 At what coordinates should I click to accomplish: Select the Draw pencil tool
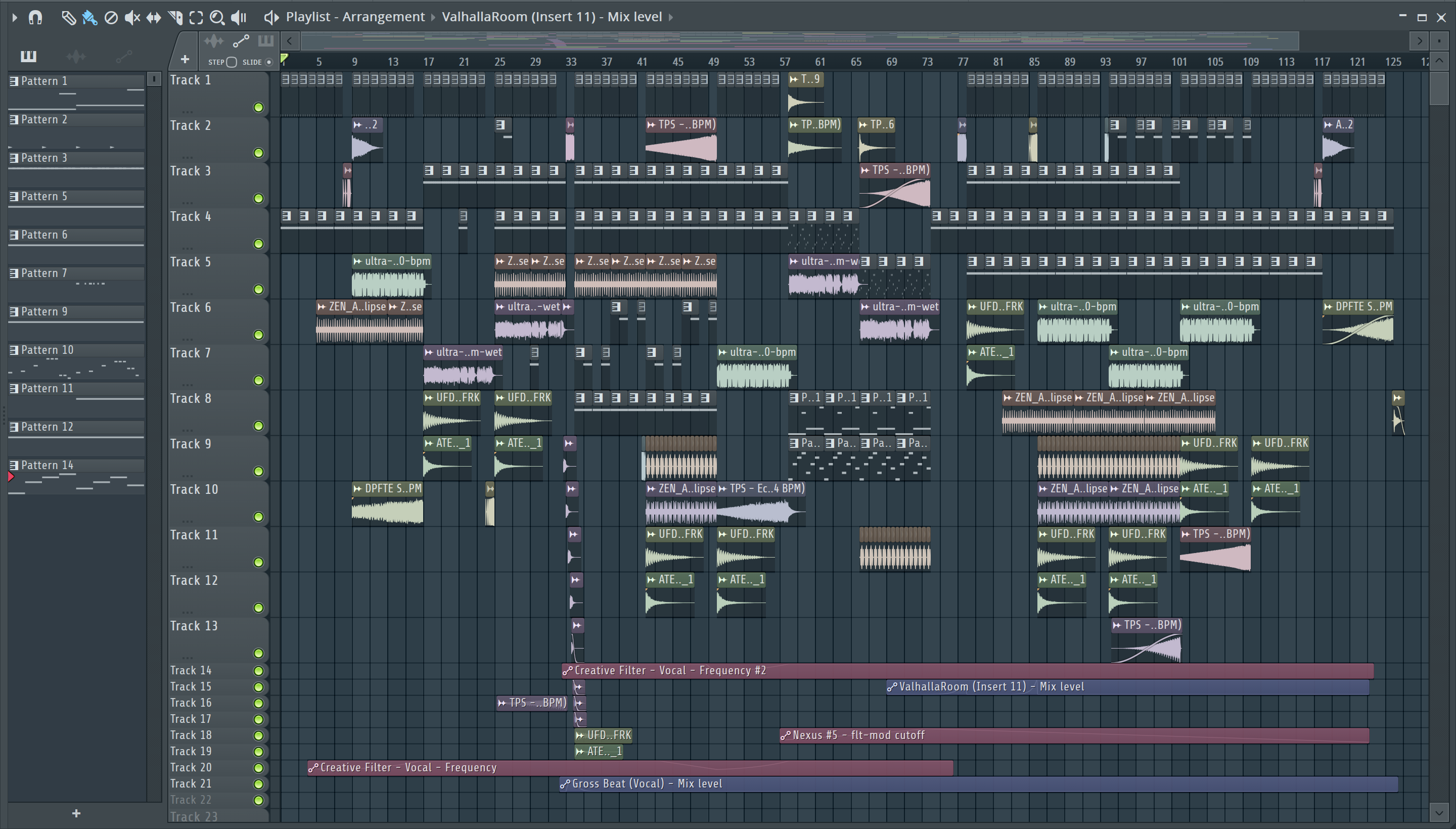pos(68,18)
